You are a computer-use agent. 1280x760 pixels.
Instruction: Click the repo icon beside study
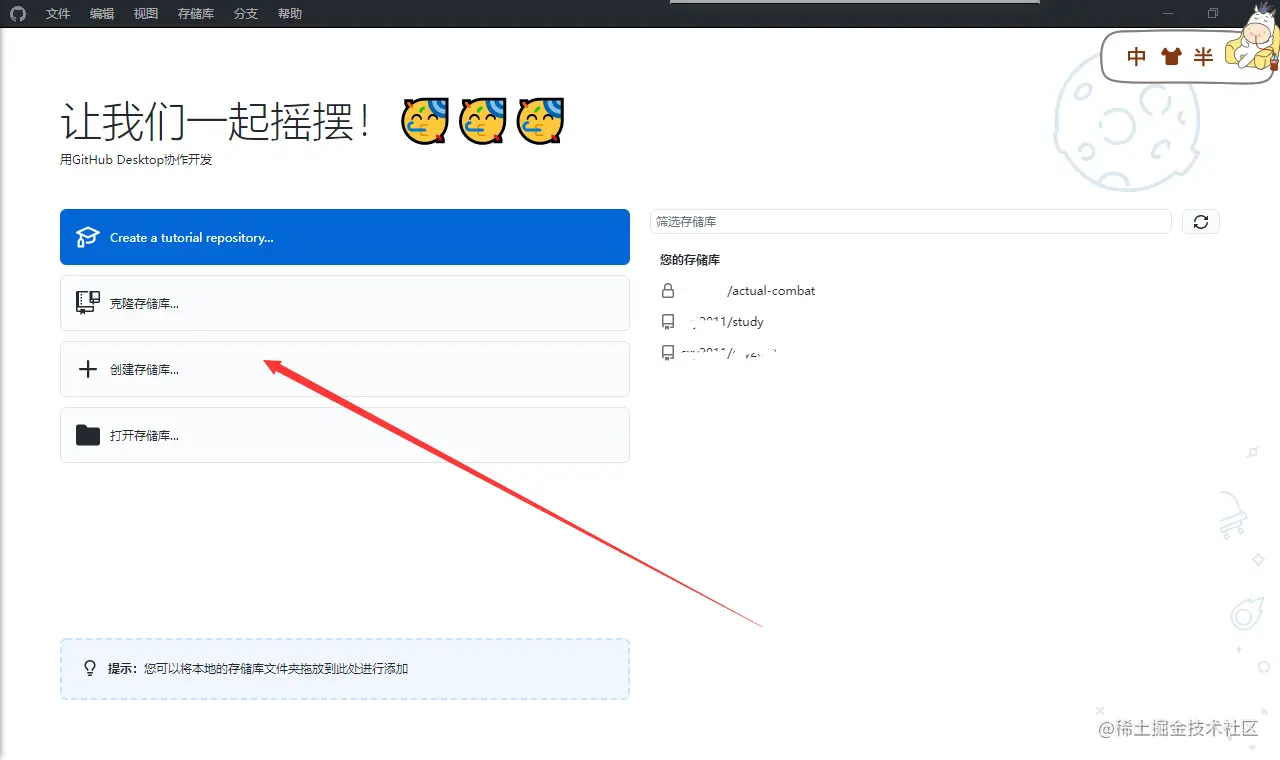(x=668, y=322)
